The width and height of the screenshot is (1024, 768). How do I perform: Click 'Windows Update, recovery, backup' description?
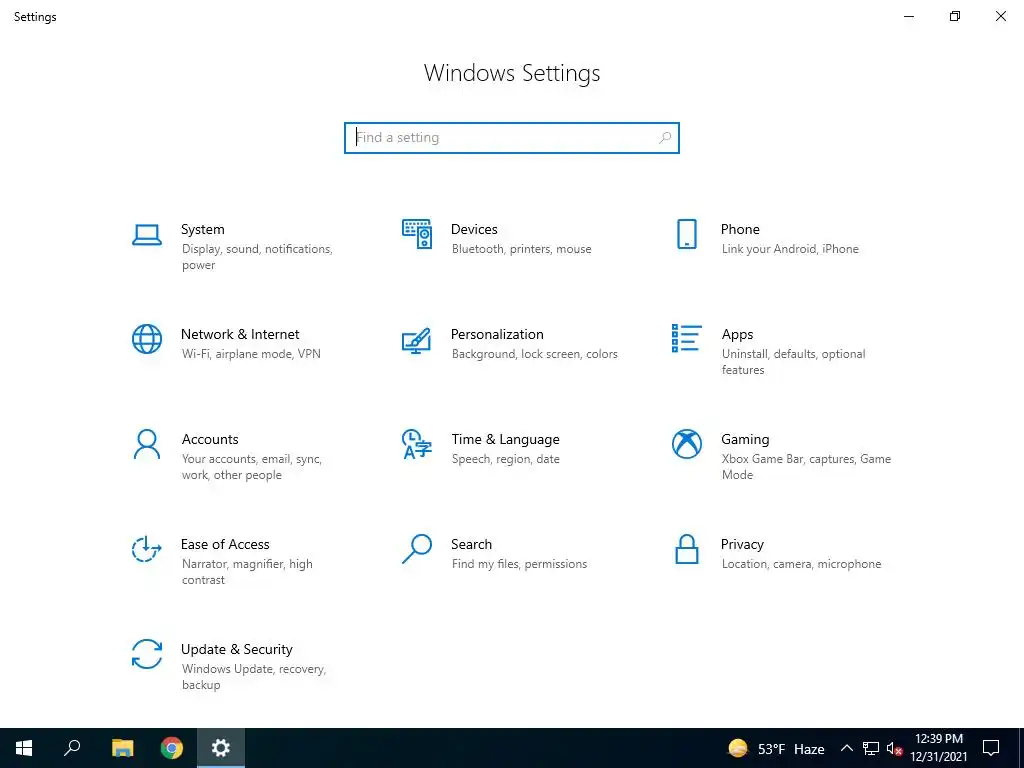(x=253, y=677)
